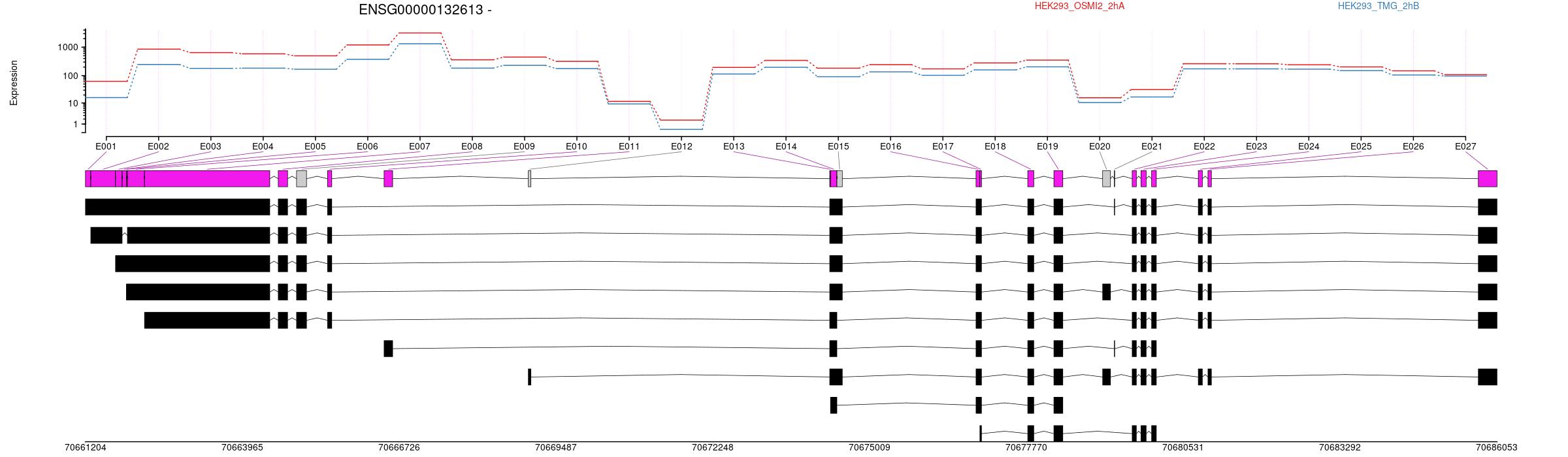Click exon label E005
1568x457 pixels.
315,146
